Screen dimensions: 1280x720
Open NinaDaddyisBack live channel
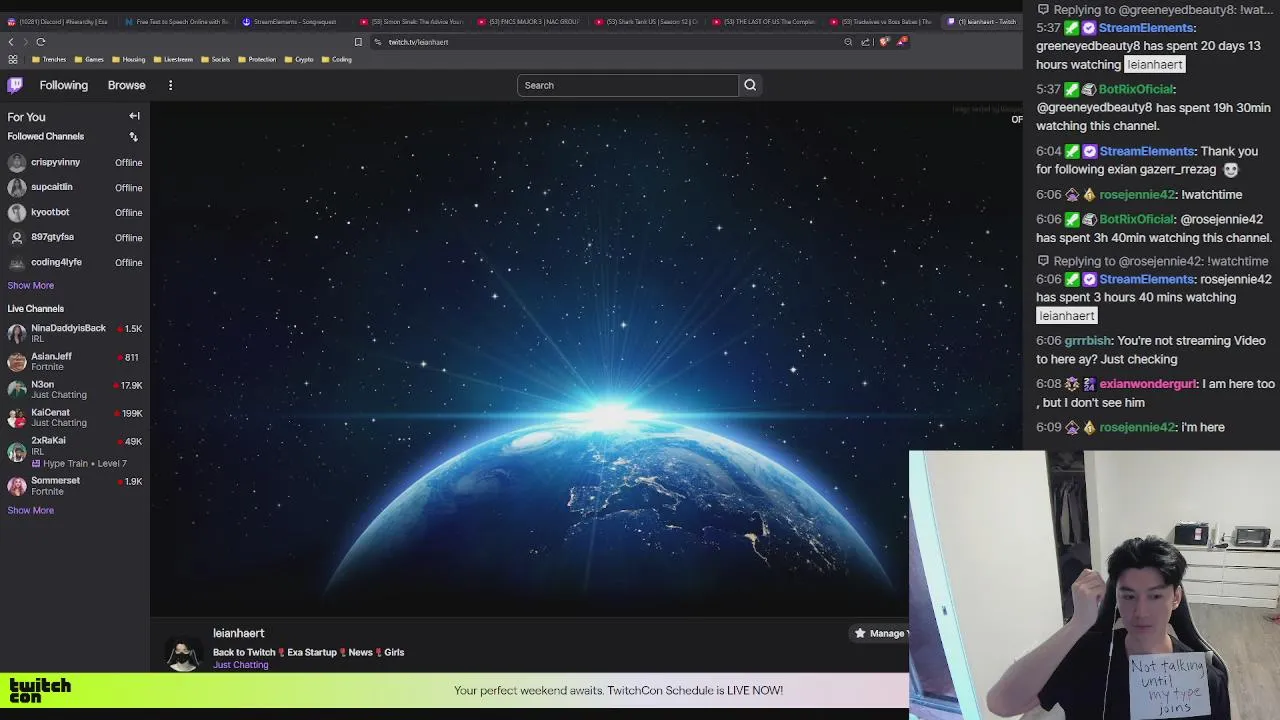(x=75, y=333)
